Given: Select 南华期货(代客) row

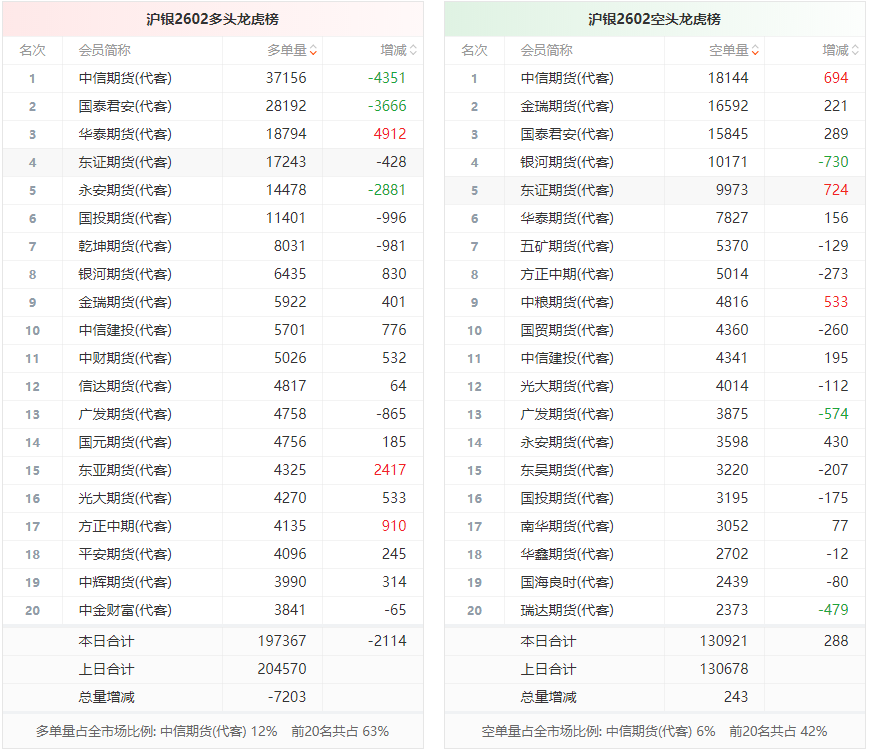Looking at the screenshot, I should (x=655, y=526).
